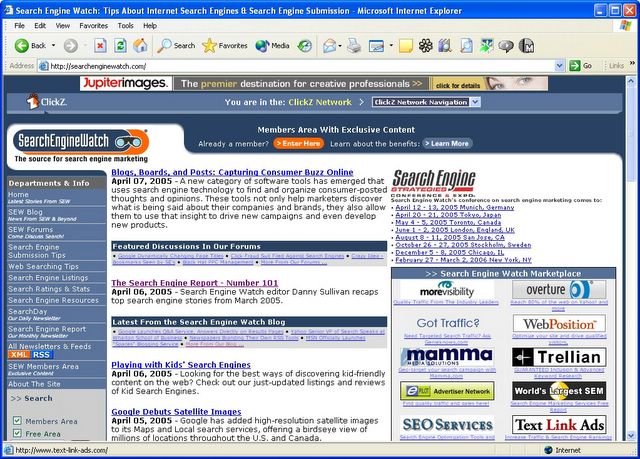Image resolution: width=640 pixels, height=459 pixels.
Task: Click the Forward arrow icon
Action: pyautogui.click(x=71, y=46)
